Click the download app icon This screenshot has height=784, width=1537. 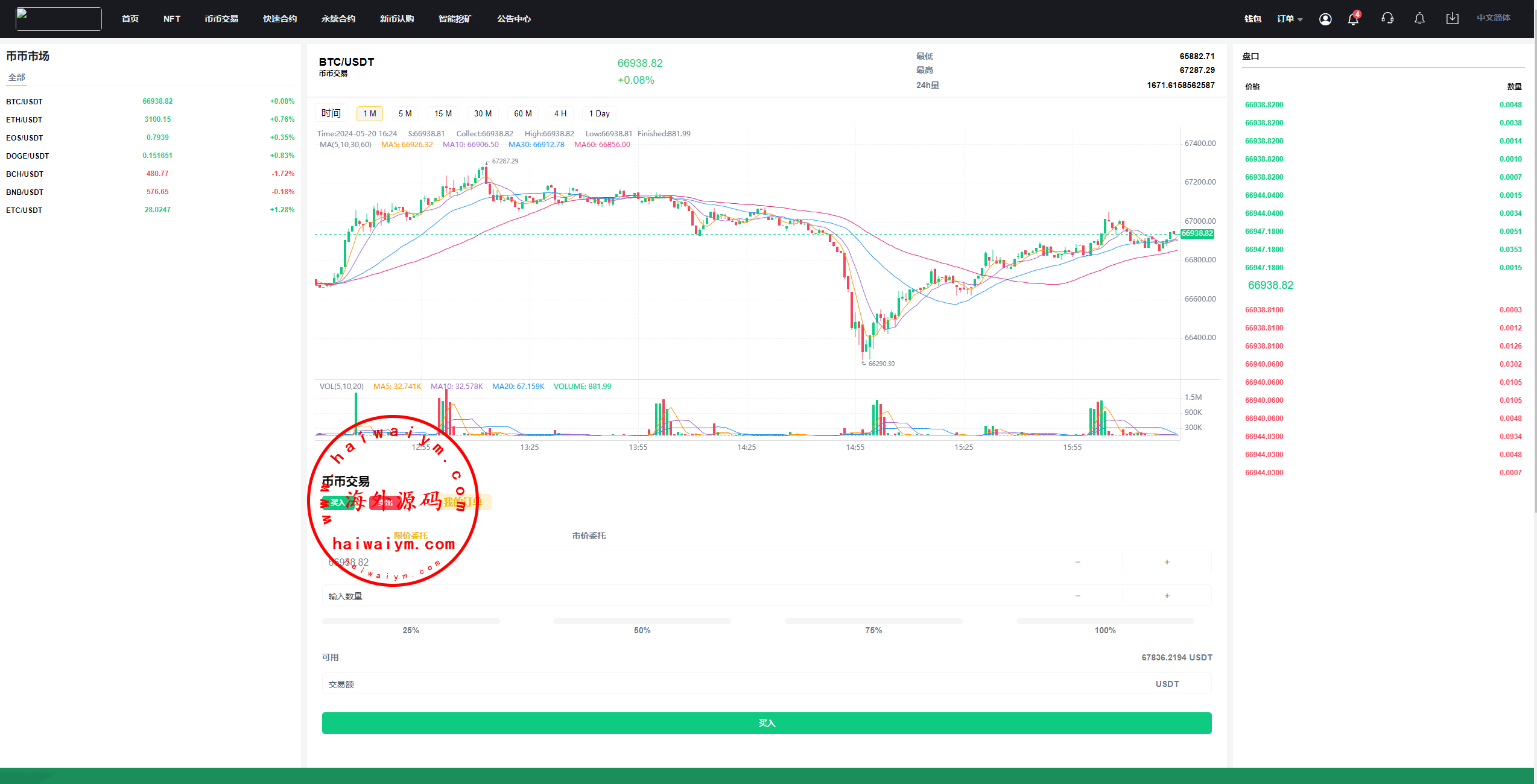[x=1452, y=19]
